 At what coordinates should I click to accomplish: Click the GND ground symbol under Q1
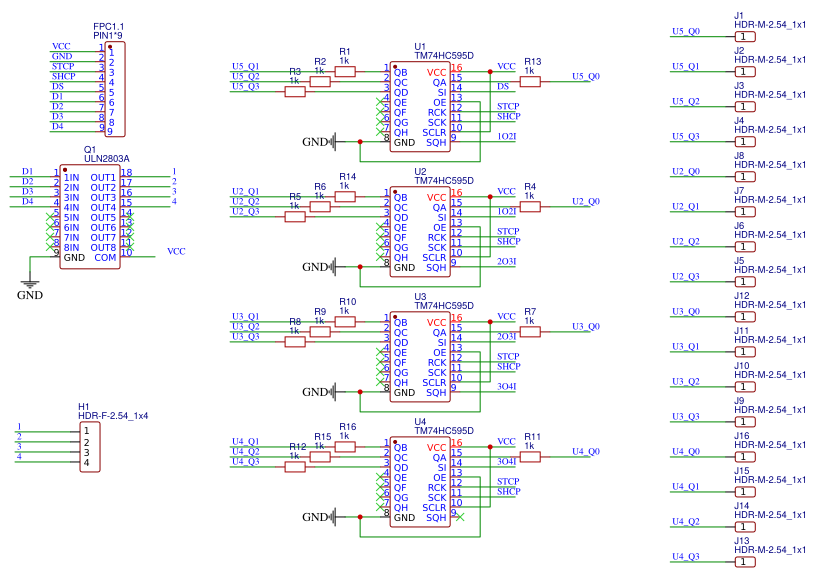(30, 289)
